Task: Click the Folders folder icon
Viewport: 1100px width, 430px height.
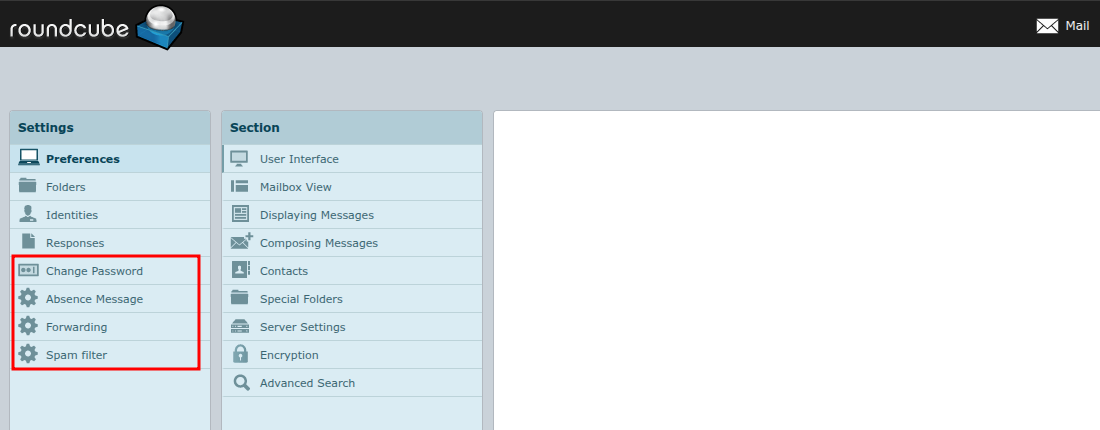Action: (x=29, y=186)
